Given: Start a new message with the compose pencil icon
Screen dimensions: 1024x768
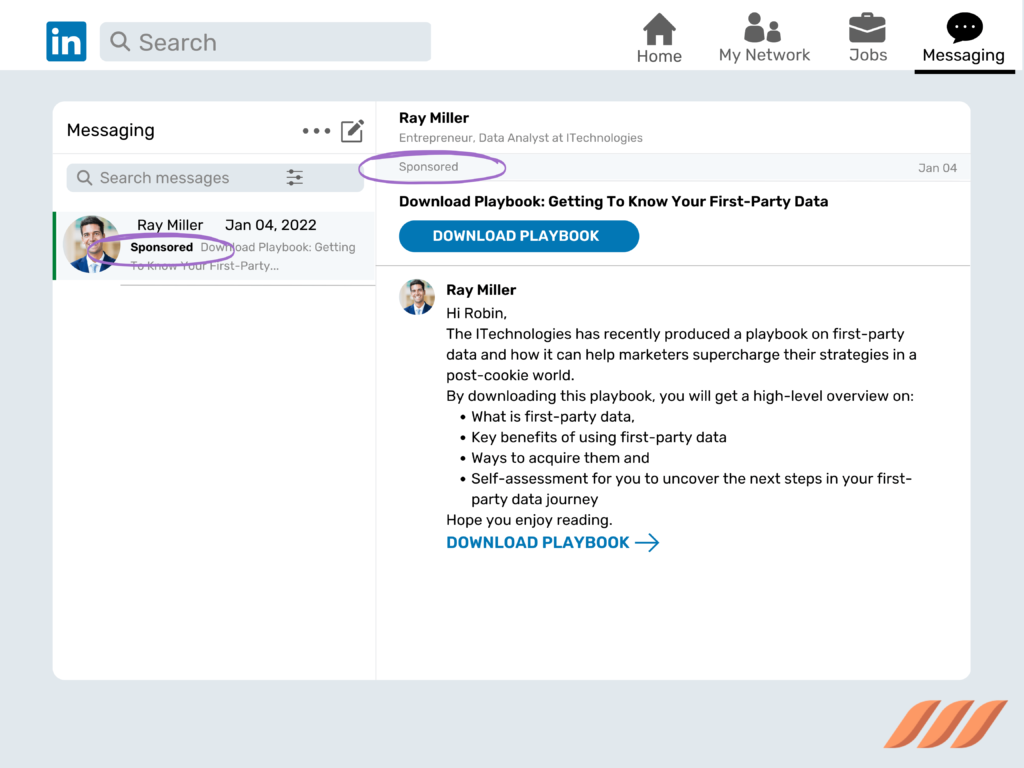Looking at the screenshot, I should 352,130.
